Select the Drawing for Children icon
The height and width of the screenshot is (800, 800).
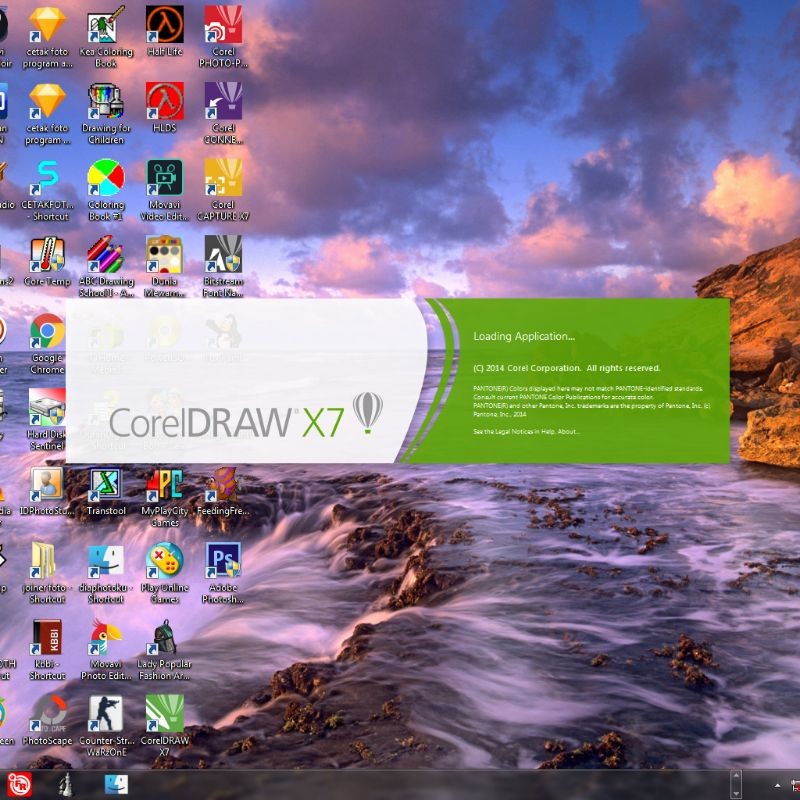tap(106, 113)
